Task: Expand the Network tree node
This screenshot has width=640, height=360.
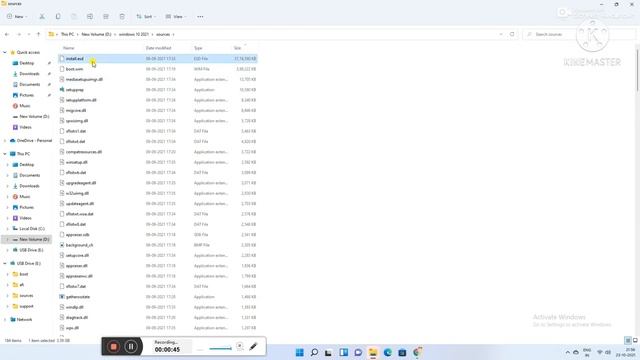Action: tap(5, 320)
